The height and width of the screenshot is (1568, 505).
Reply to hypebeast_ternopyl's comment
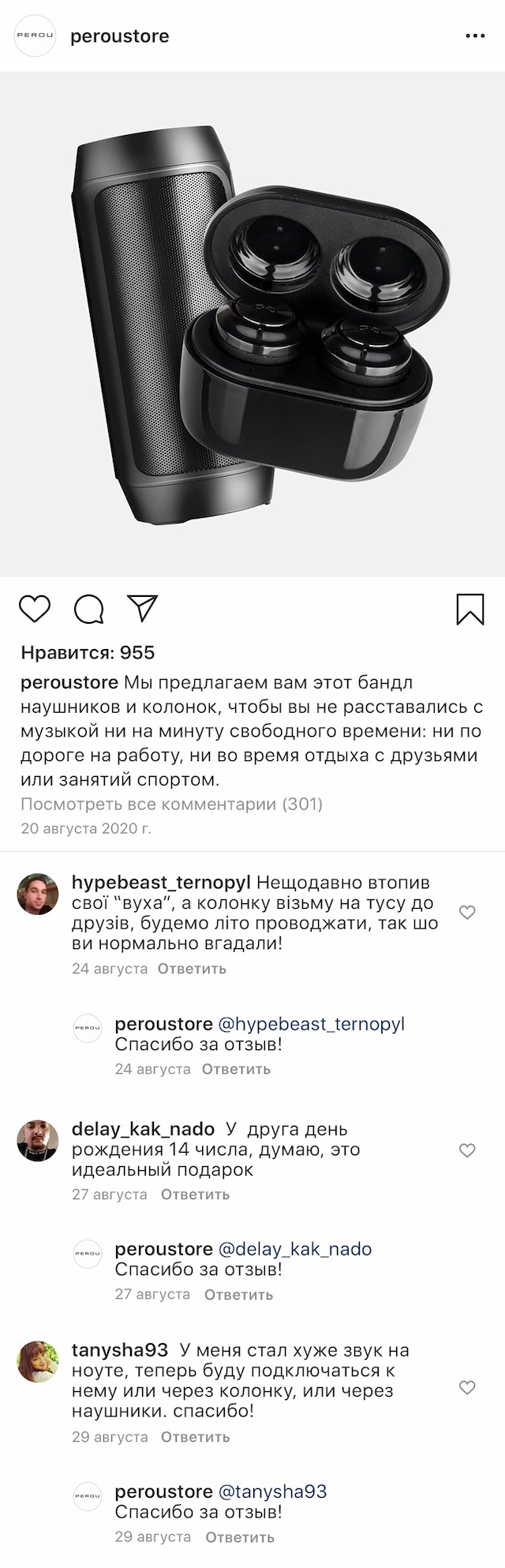pos(192,969)
